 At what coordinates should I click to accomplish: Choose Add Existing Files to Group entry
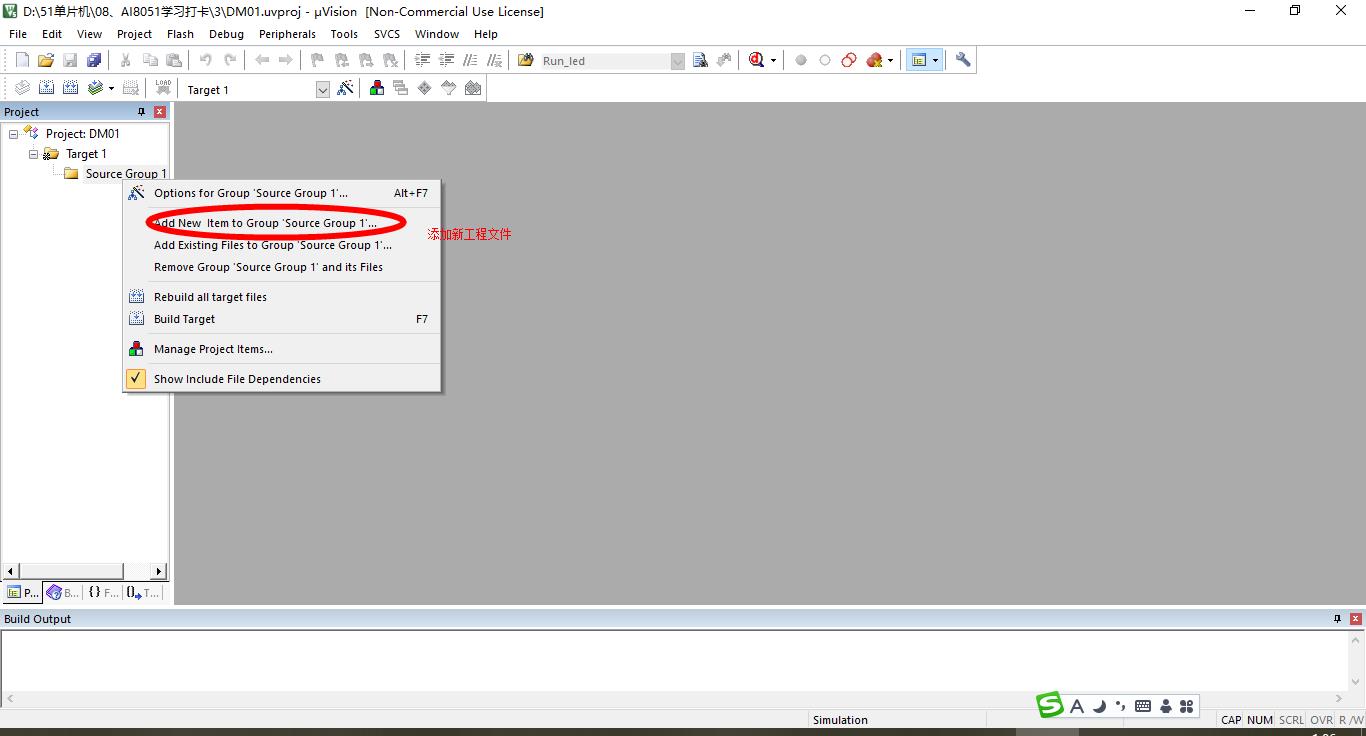pos(281,245)
